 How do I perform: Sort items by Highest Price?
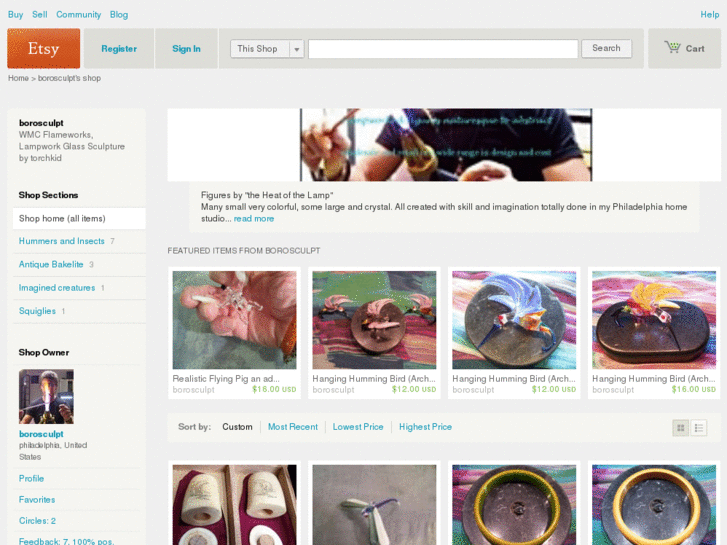coord(426,427)
